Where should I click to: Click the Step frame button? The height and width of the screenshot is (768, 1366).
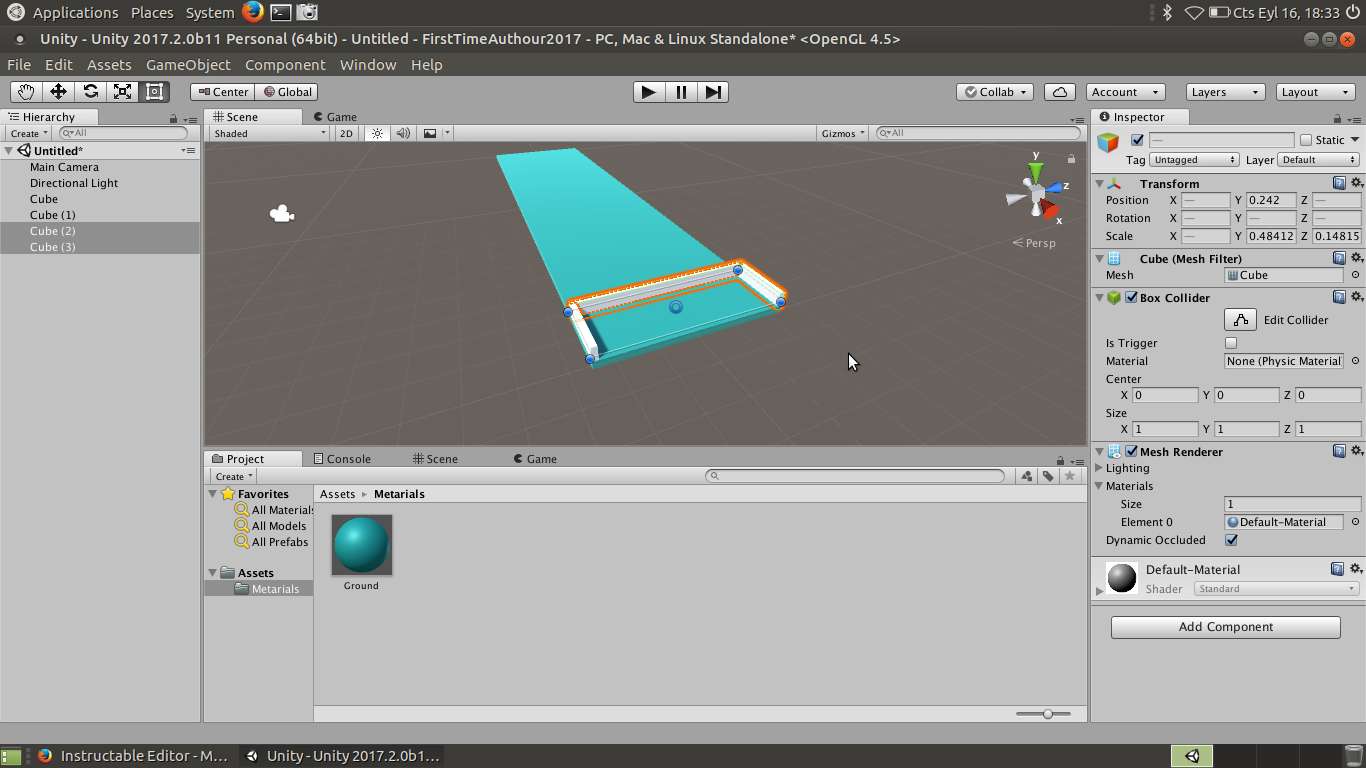tap(713, 92)
